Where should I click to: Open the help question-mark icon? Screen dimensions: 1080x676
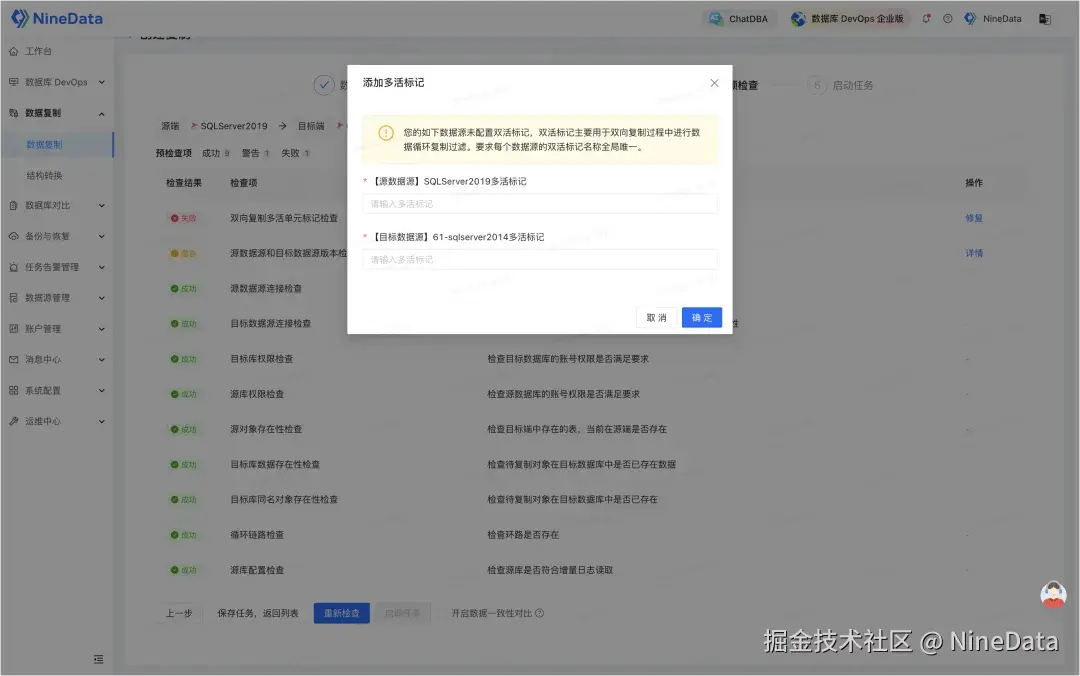point(947,18)
